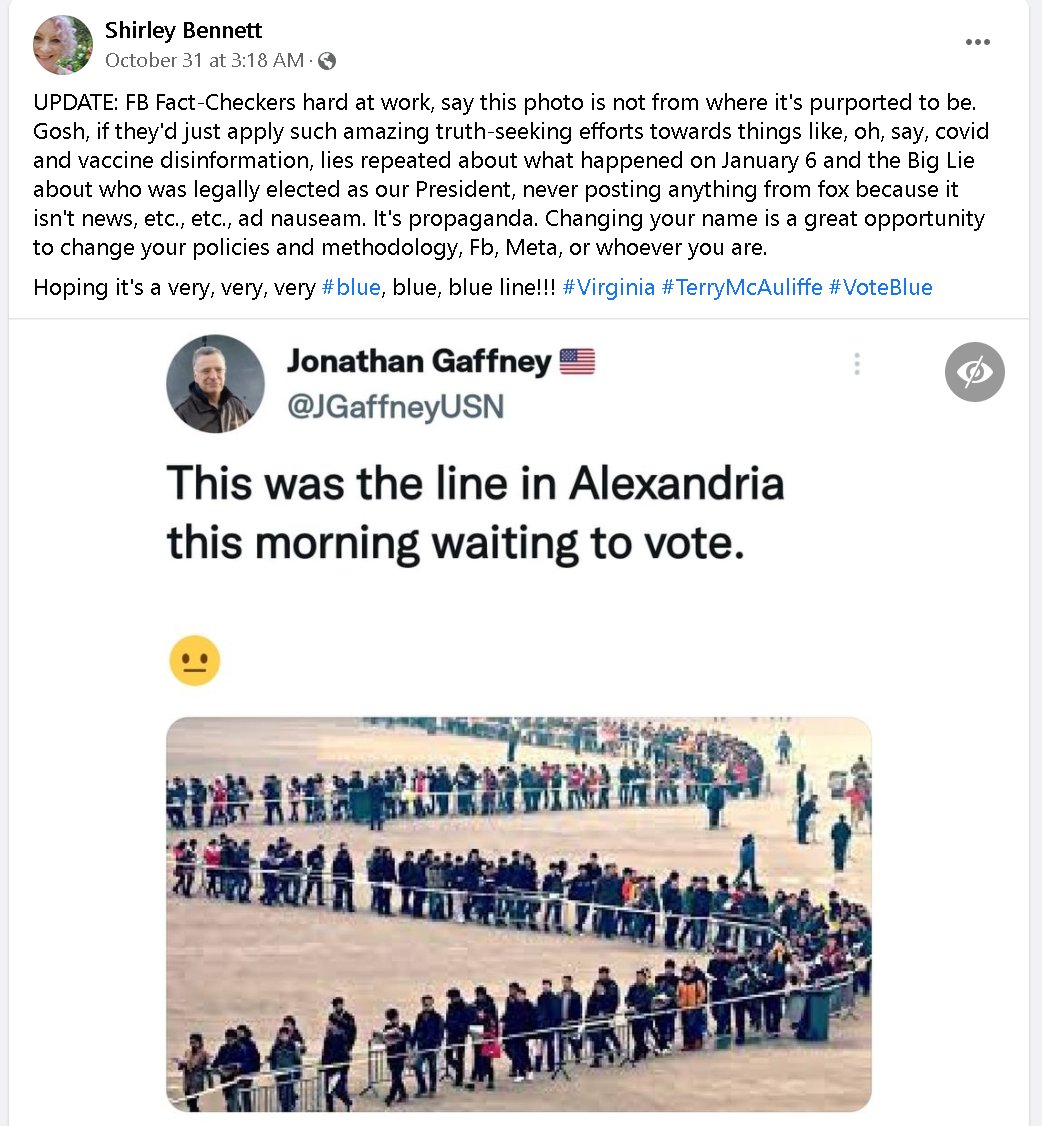
Task: Click Shirley Bennett's profile picture
Action: point(63,45)
